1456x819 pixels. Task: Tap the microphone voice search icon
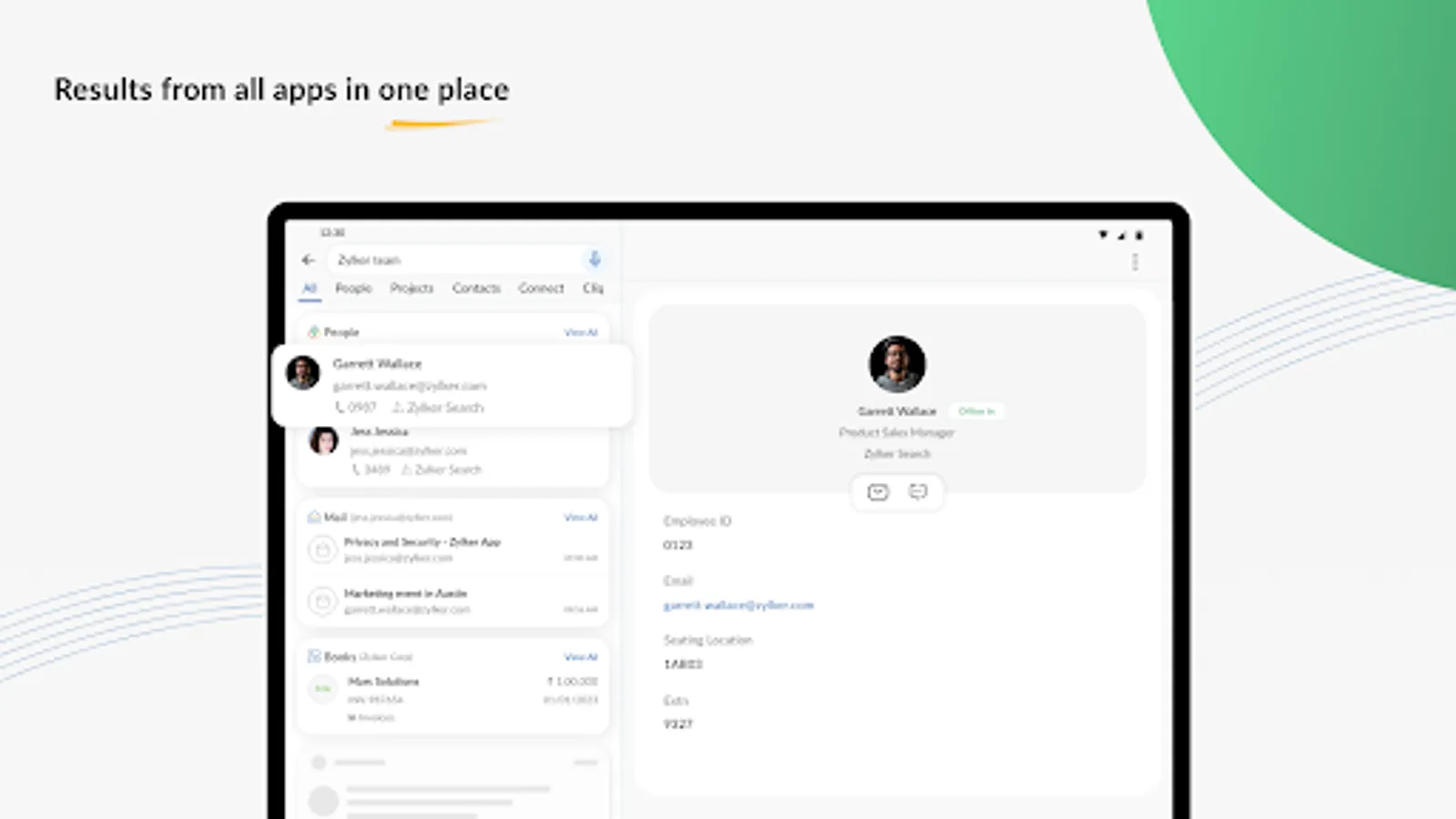pyautogui.click(x=594, y=259)
